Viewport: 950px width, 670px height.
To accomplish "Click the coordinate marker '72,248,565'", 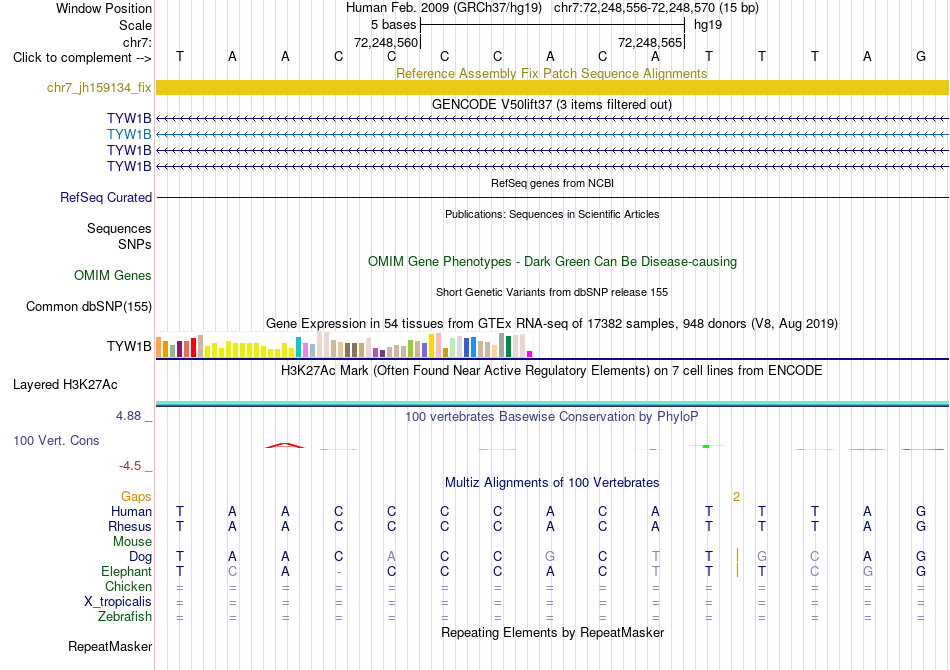I will click(650, 42).
